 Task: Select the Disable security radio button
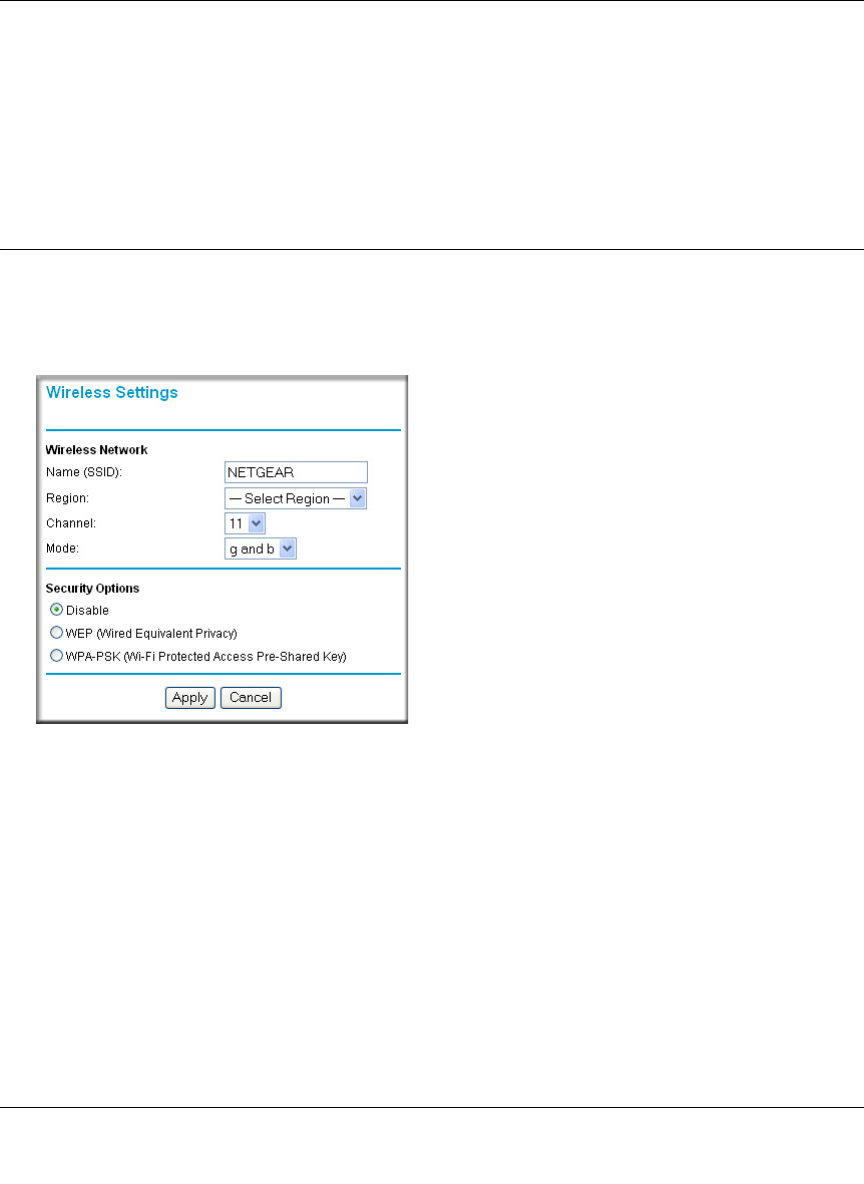coord(57,609)
